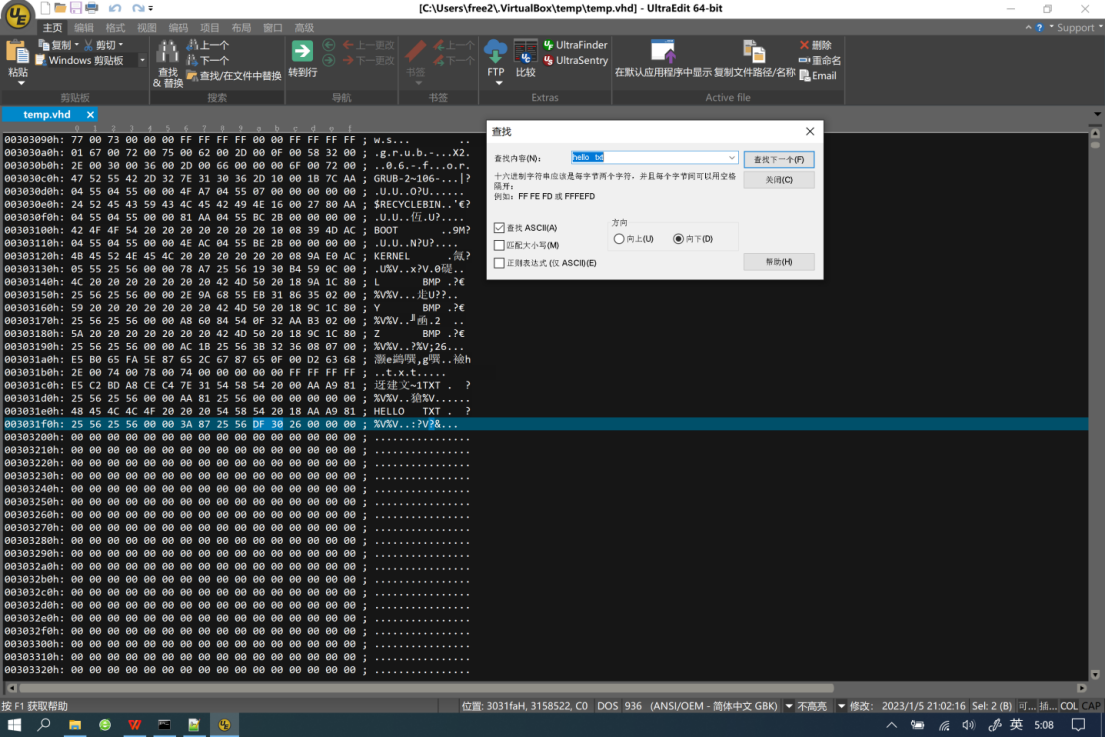Image resolution: width=1106 pixels, height=737 pixels.
Task: Open Windows Start menu
Action: 14,725
